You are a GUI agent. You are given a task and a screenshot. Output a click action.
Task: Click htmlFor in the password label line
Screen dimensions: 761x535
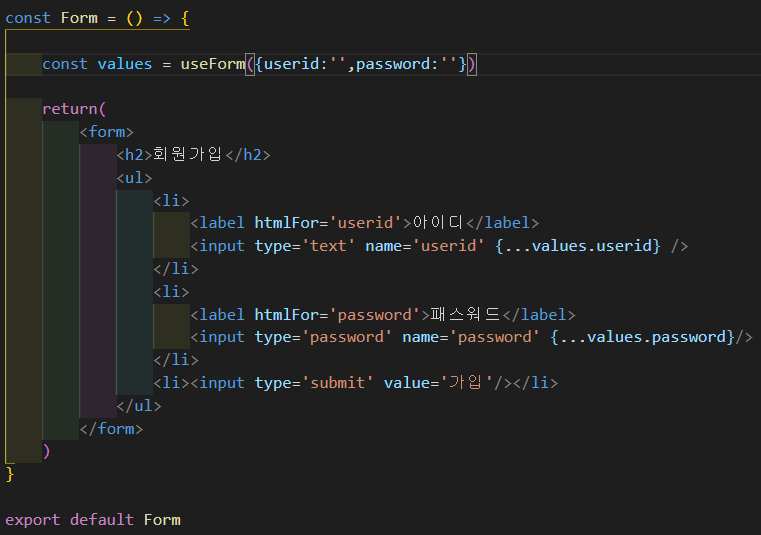coord(286,315)
